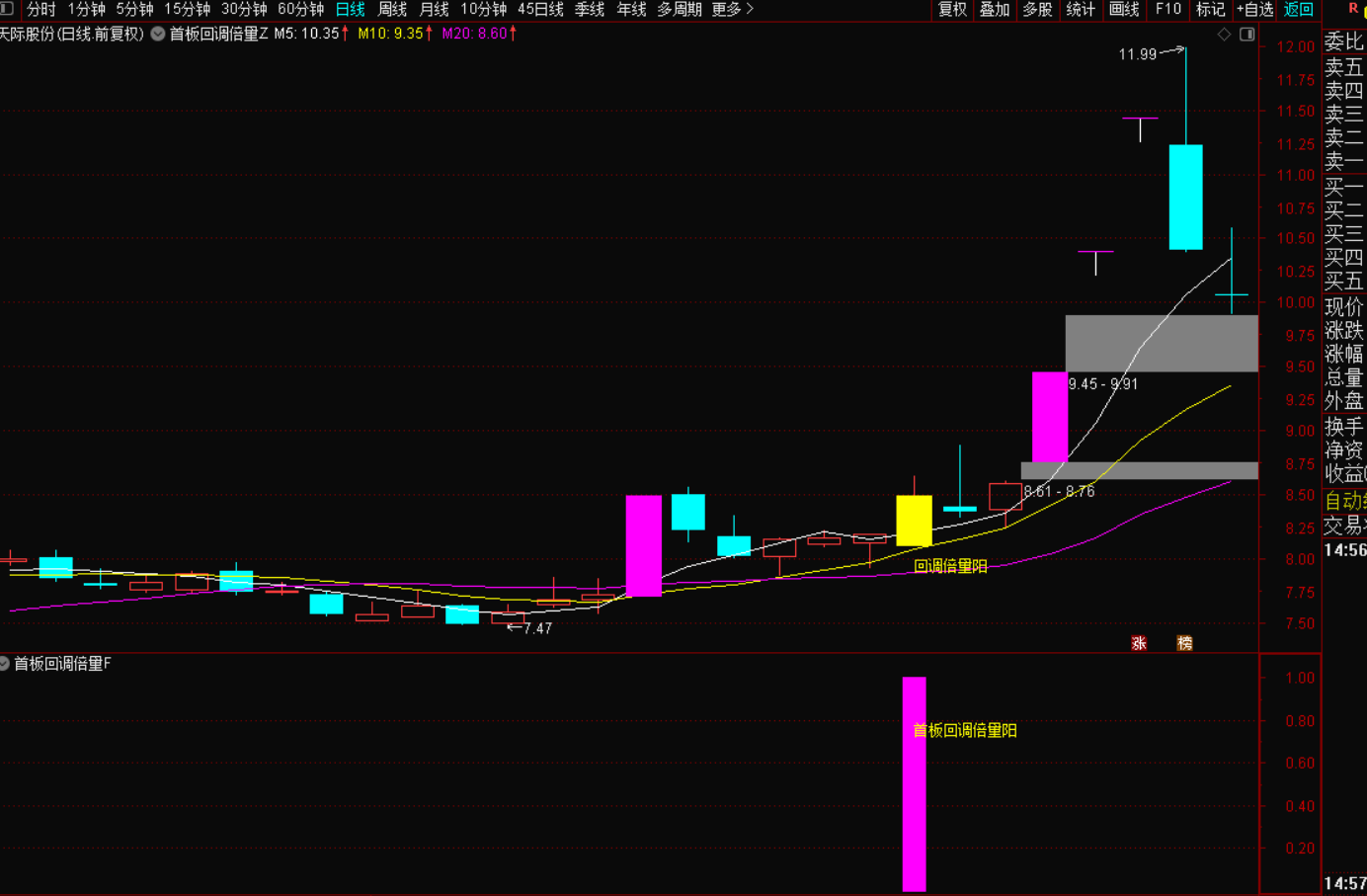This screenshot has height=896, width=1367.
Task: Add stock via +自选 button
Action: coord(1254,10)
